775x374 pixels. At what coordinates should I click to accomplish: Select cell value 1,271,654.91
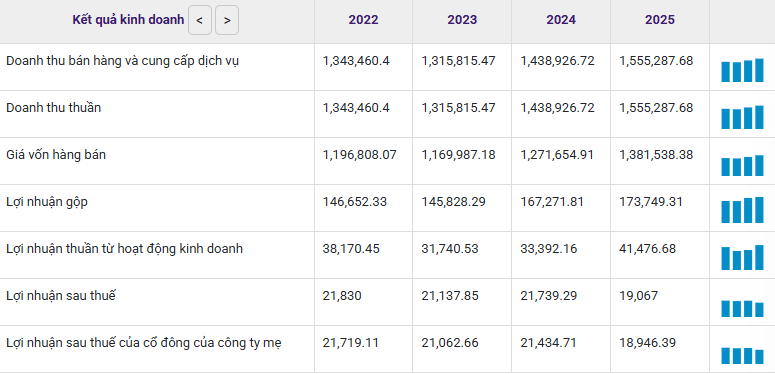click(x=558, y=155)
